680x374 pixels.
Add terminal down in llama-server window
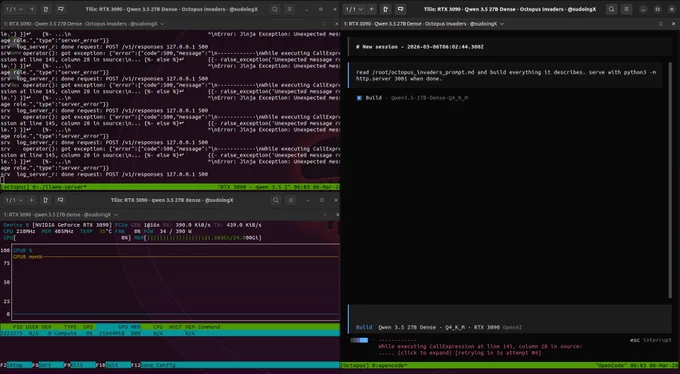(61, 9)
